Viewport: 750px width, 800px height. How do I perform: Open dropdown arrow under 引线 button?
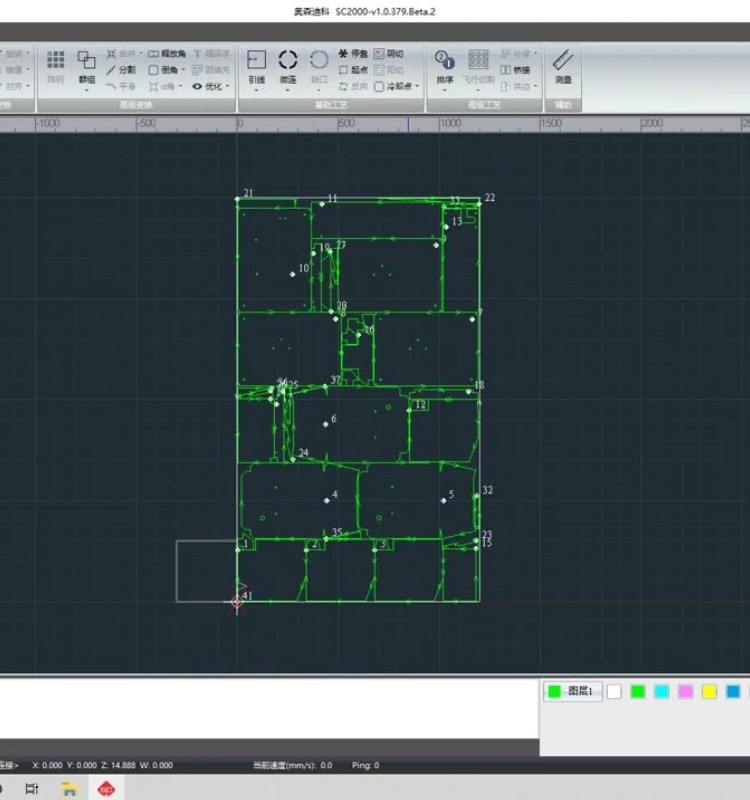pos(257,90)
